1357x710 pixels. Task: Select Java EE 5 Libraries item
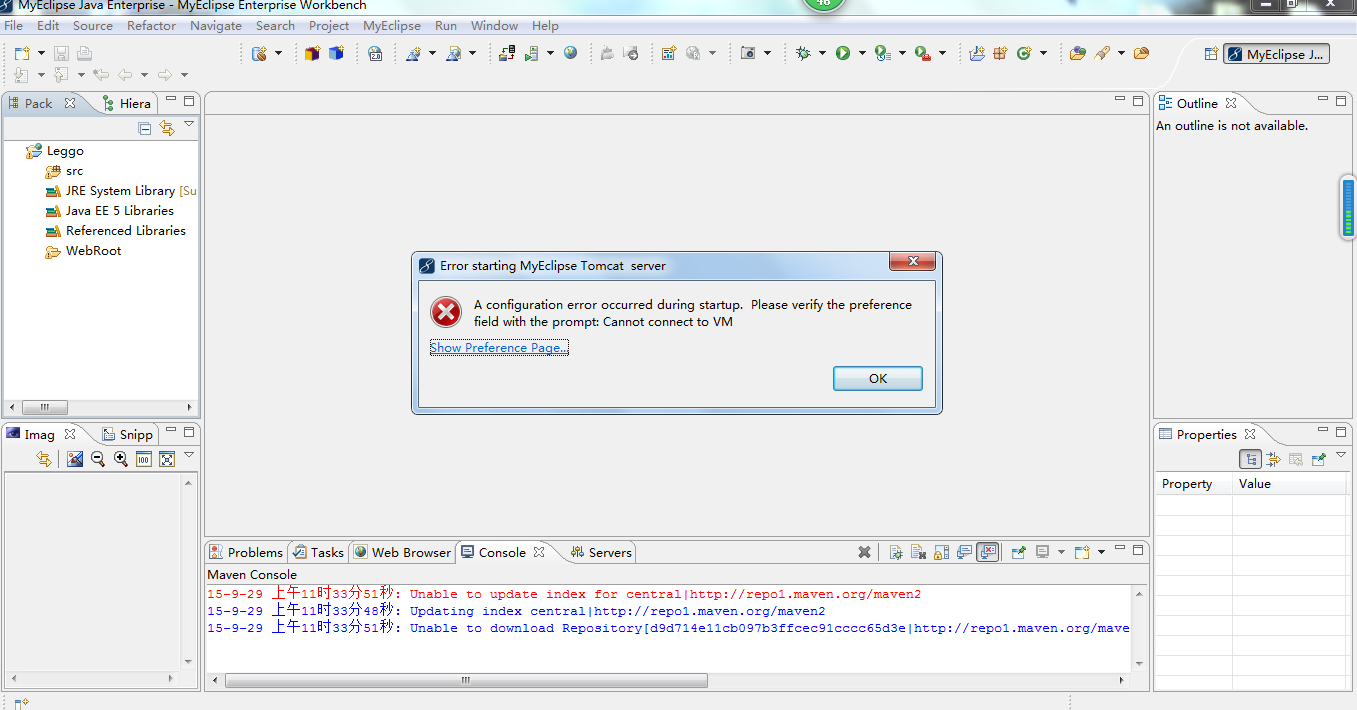(110, 211)
